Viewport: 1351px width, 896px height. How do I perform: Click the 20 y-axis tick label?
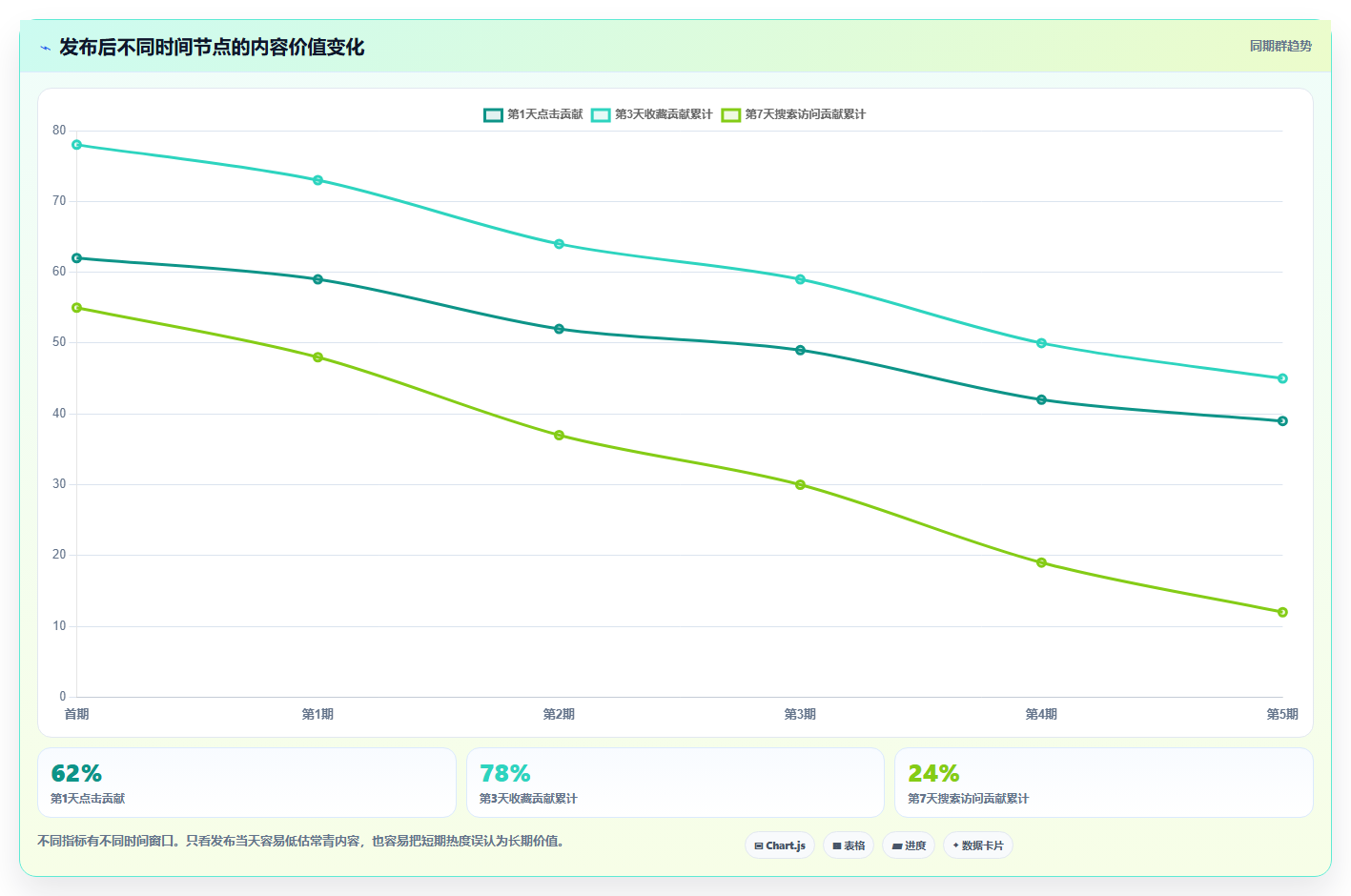pyautogui.click(x=60, y=555)
